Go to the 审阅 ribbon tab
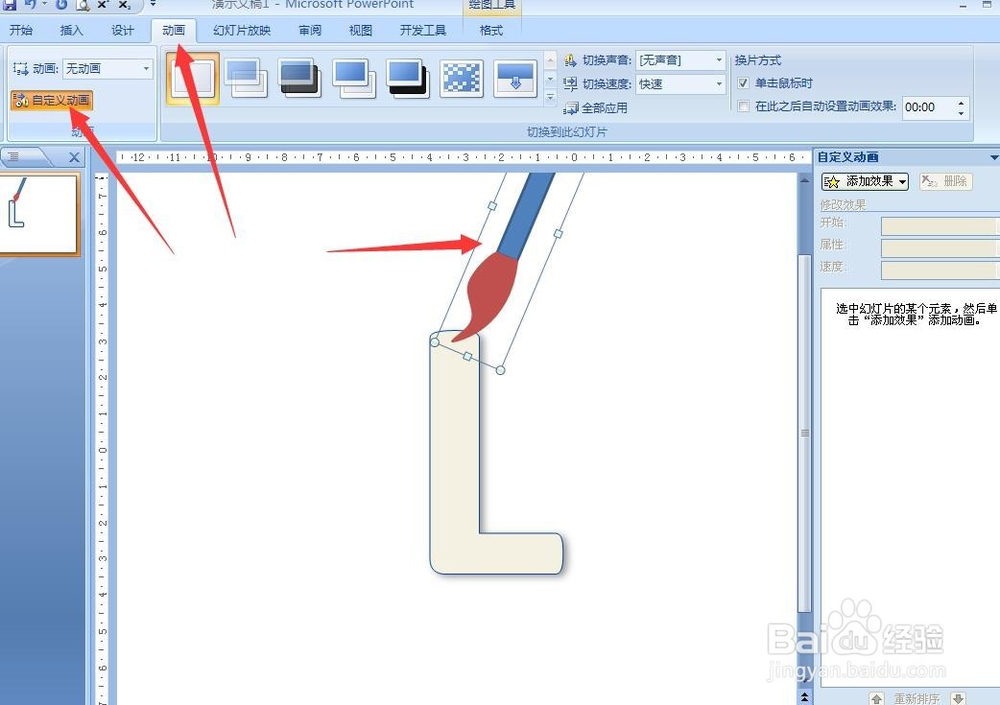1000x705 pixels. point(310,30)
